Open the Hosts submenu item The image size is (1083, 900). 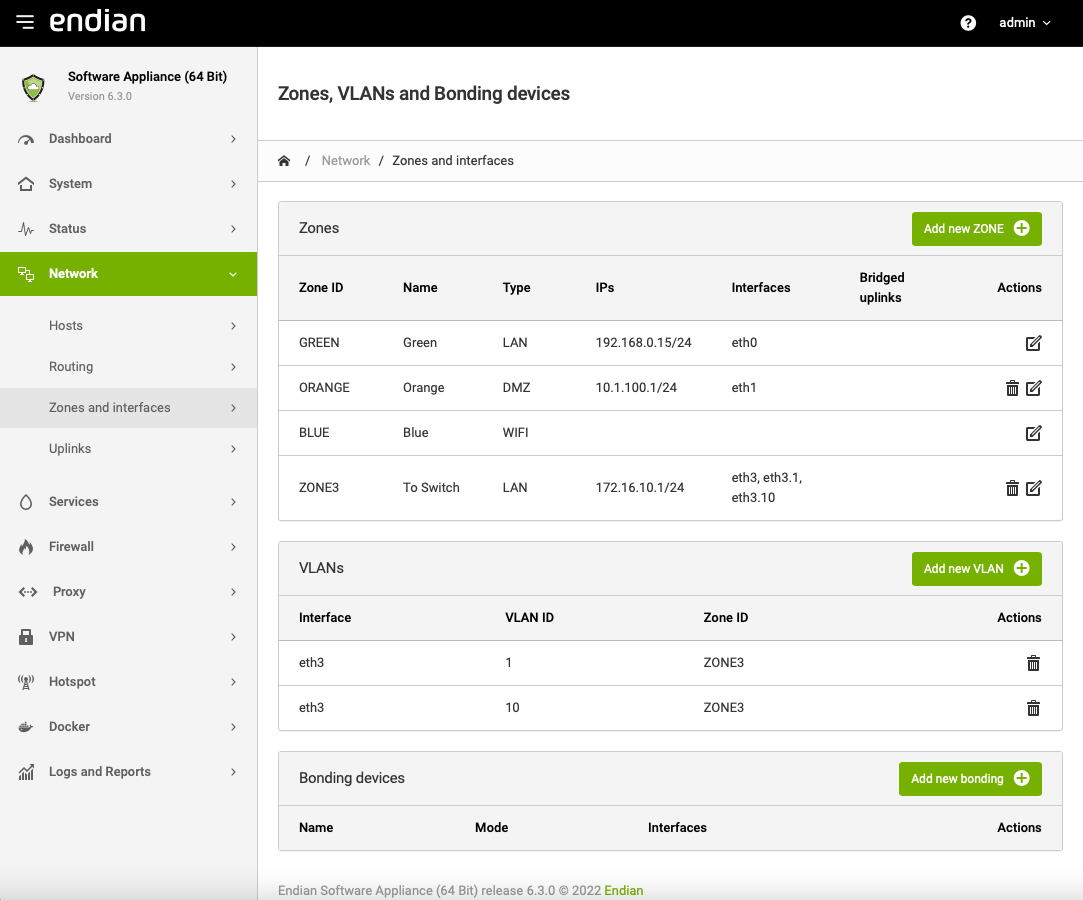[128, 326]
